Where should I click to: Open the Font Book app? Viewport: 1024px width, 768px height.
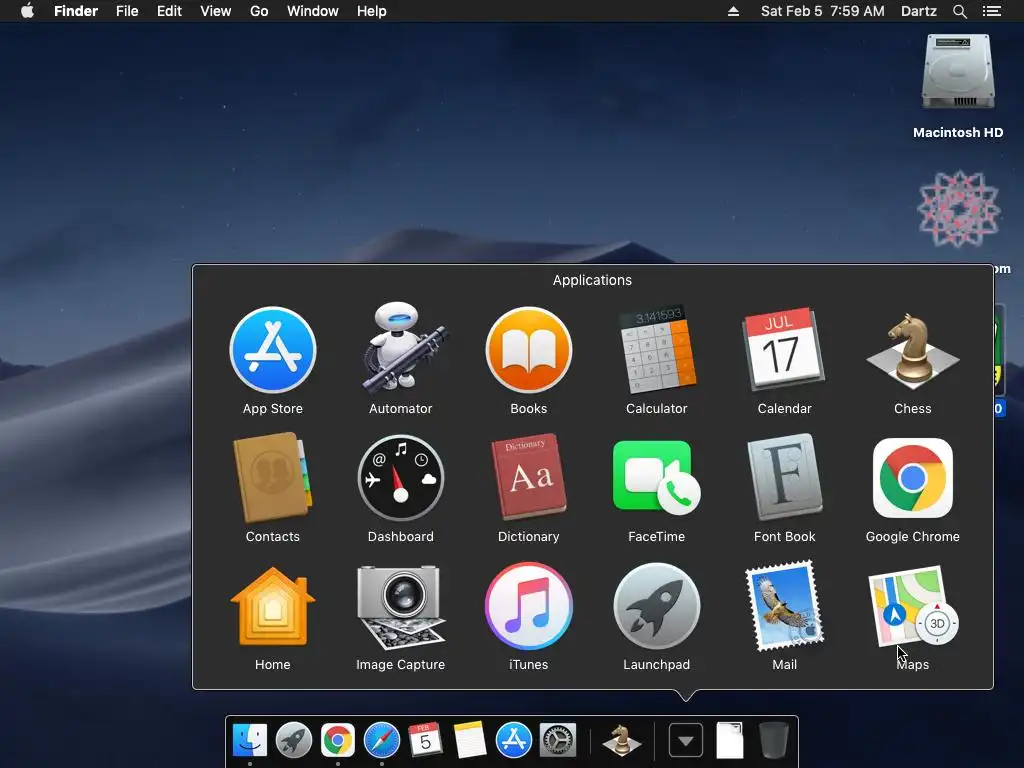click(784, 477)
